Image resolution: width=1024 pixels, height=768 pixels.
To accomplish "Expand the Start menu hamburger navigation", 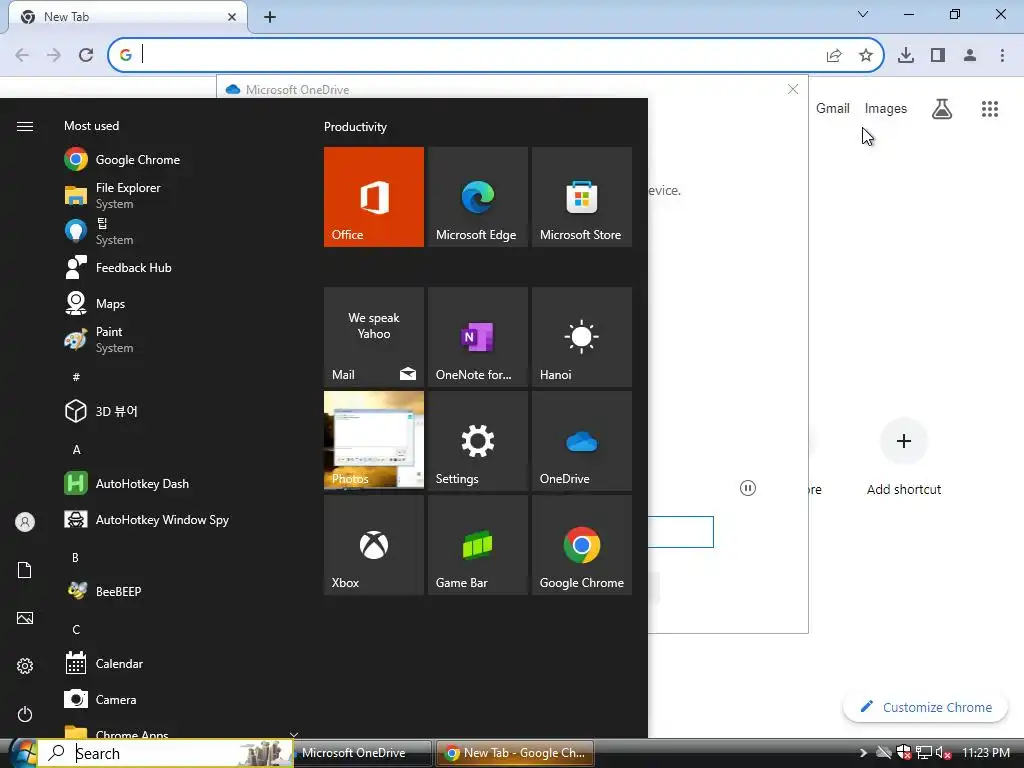I will click(x=25, y=126).
